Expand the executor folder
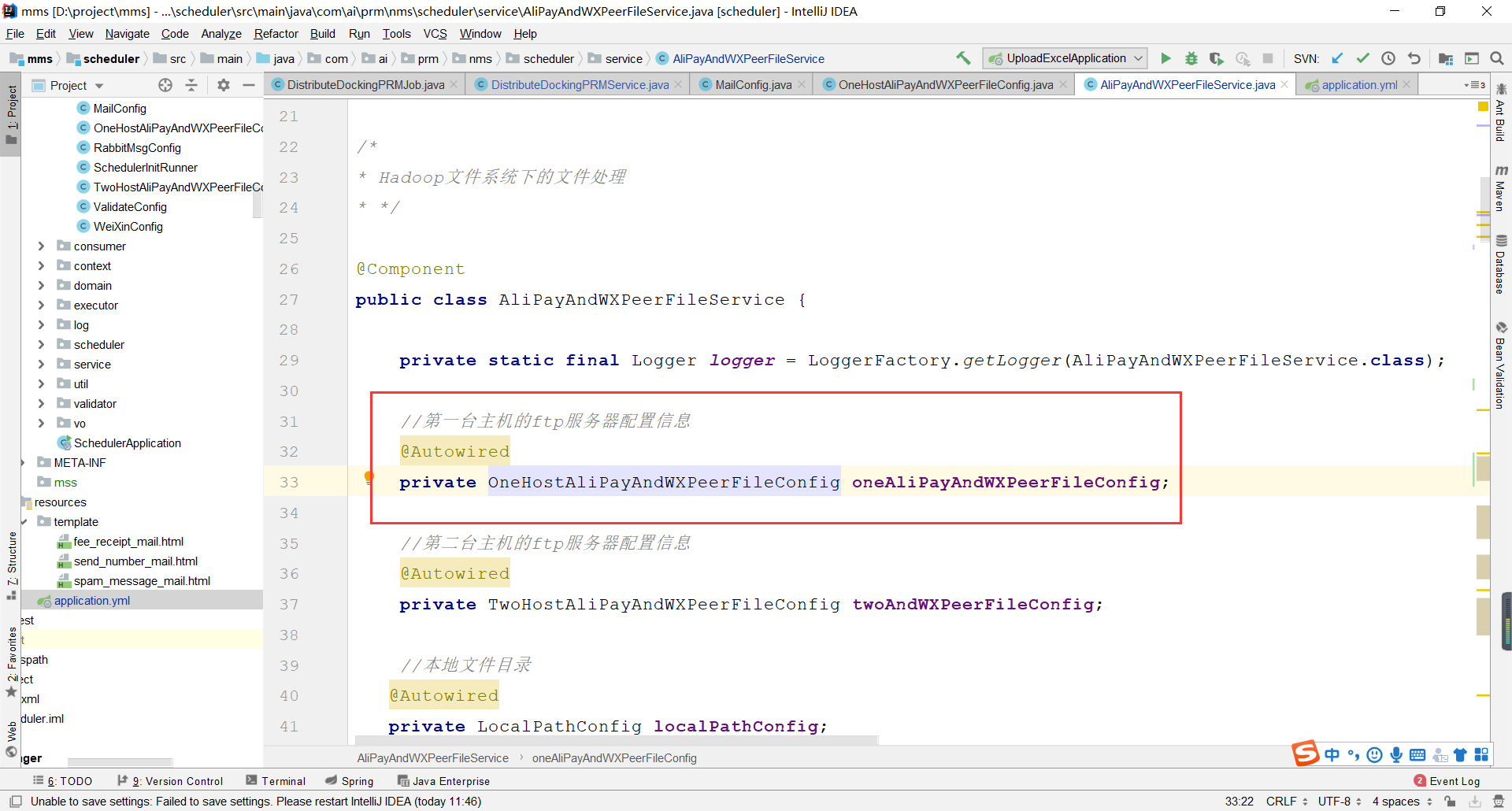Image resolution: width=1512 pixels, height=811 pixels. pos(41,306)
